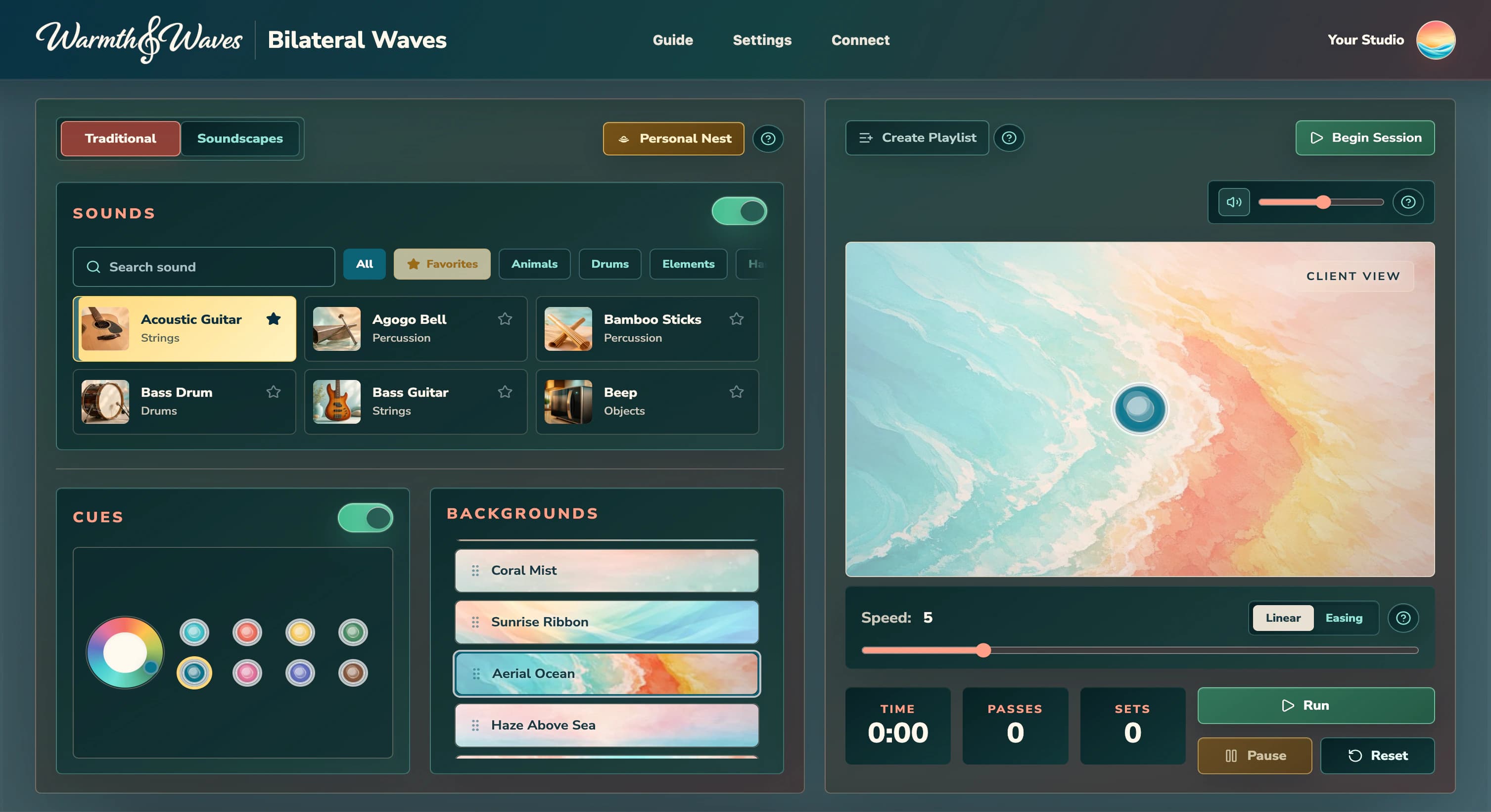This screenshot has height=812, width=1491.
Task: Select the Acoustic Guitar sound card
Action: 185,329
